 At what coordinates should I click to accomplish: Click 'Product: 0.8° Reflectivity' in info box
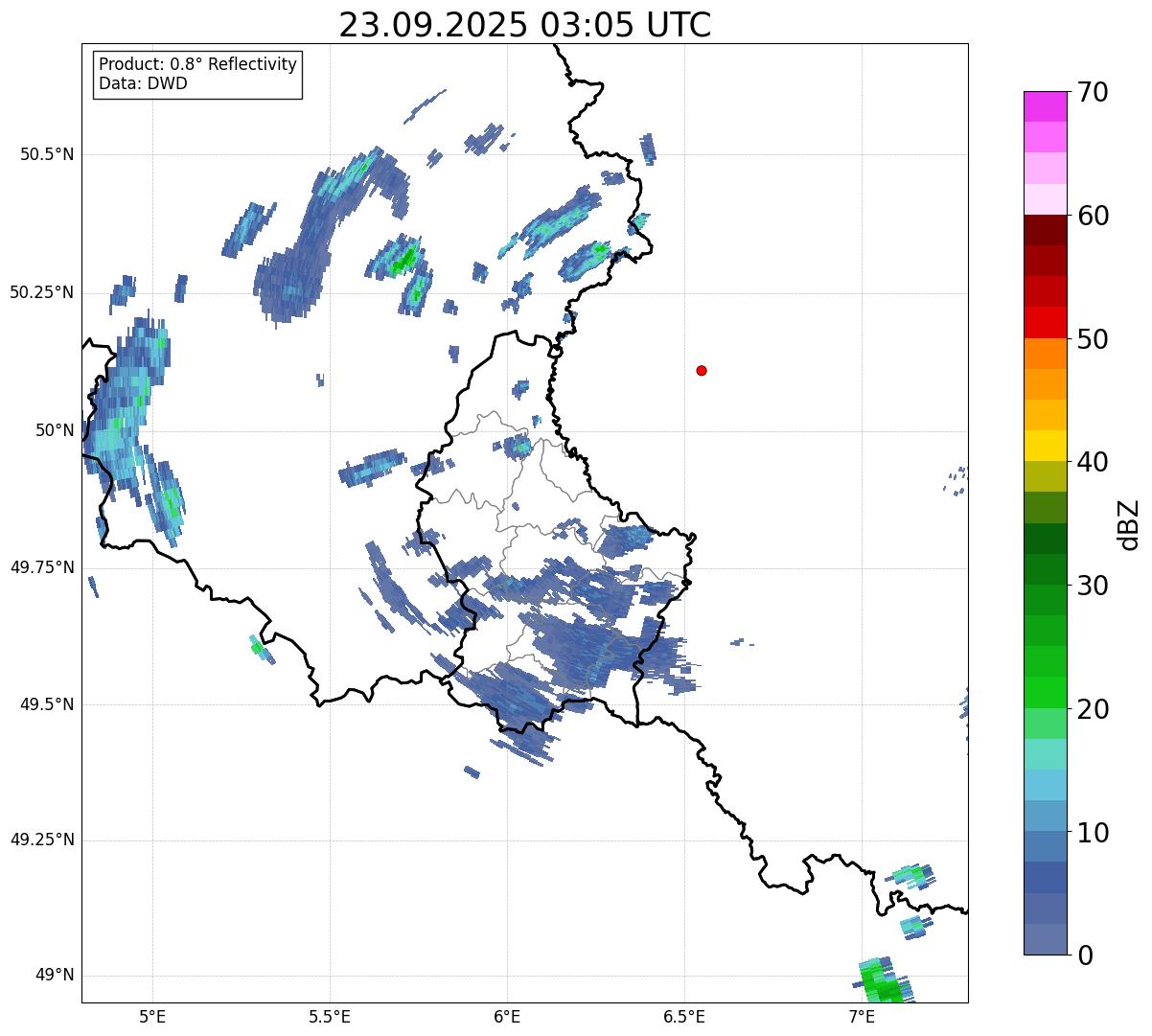point(197,64)
